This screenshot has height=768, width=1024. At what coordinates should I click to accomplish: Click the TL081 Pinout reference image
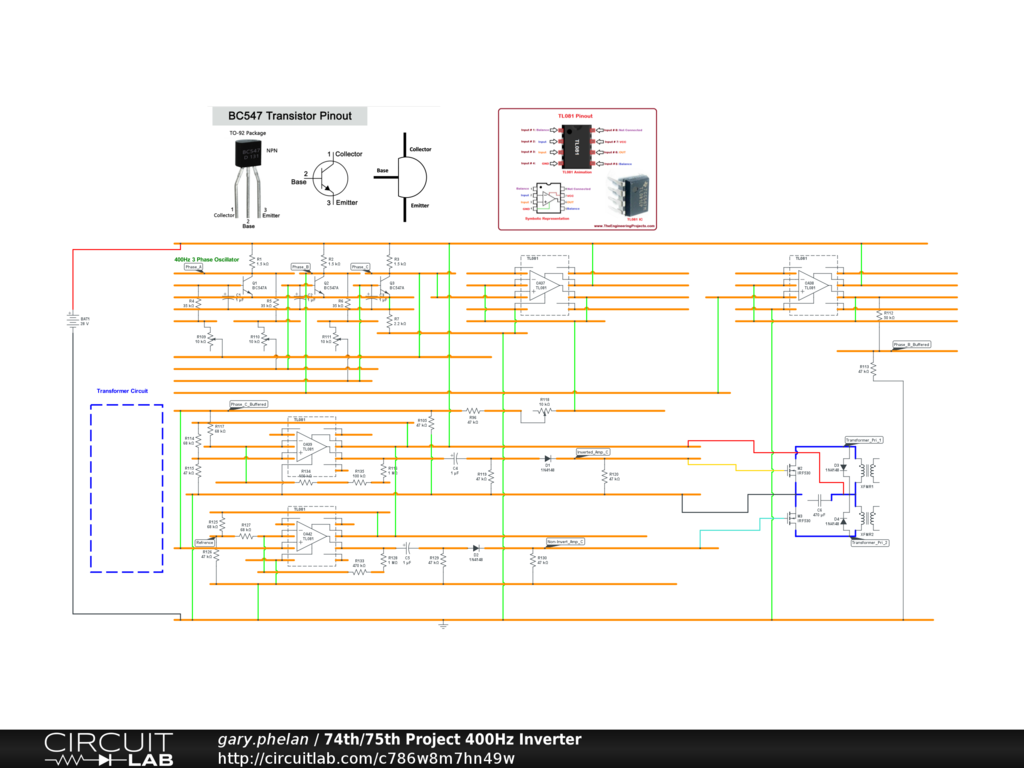(577, 169)
